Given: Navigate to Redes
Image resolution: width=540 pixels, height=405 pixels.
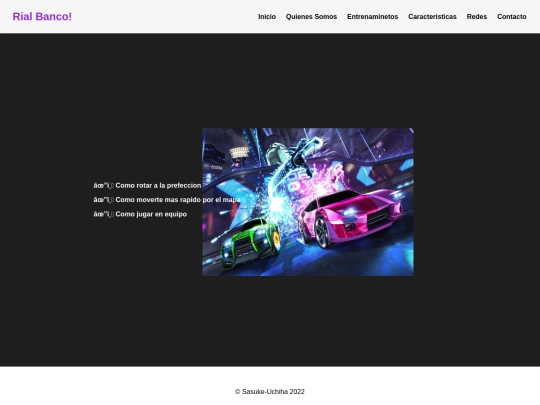Looking at the screenshot, I should coord(477,17).
